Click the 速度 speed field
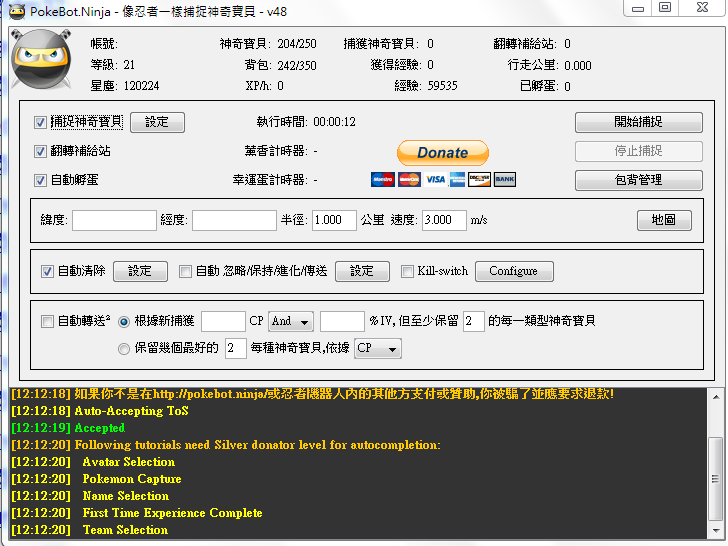 click(444, 220)
